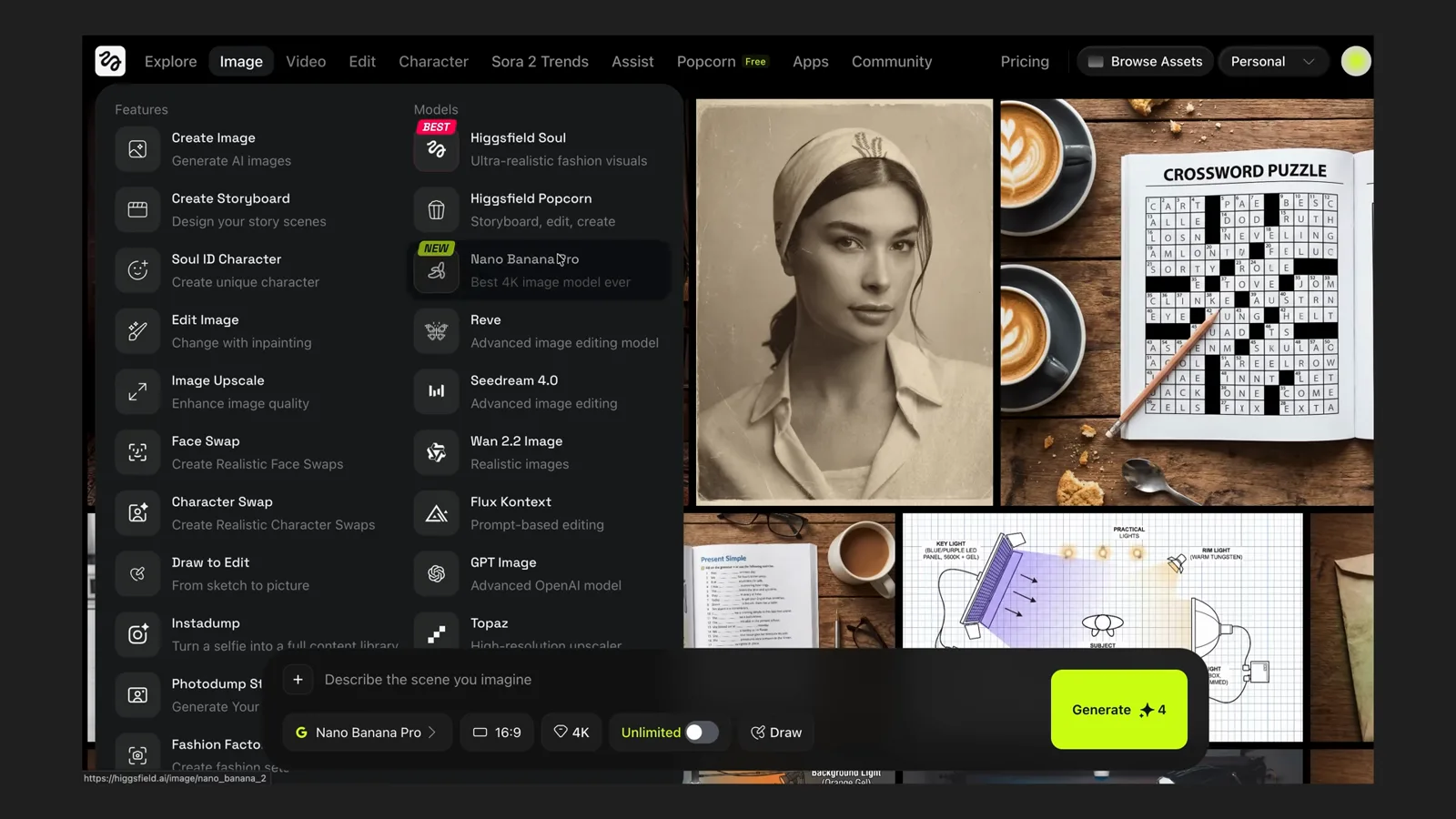
Task: Click the Image Upscale icon
Action: tap(137, 391)
